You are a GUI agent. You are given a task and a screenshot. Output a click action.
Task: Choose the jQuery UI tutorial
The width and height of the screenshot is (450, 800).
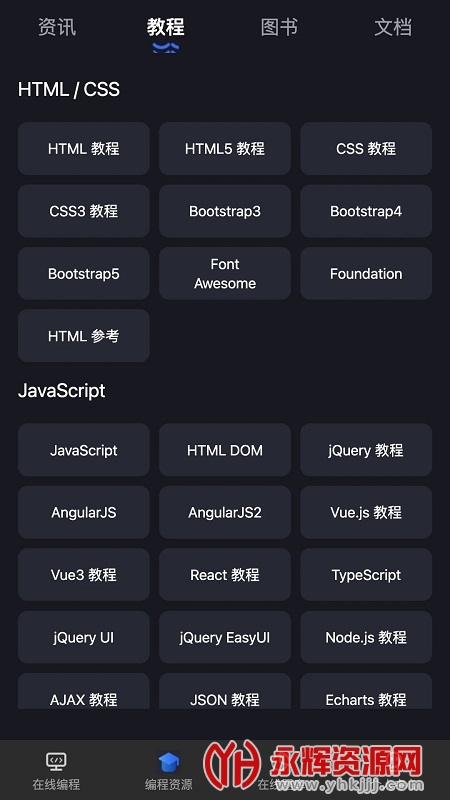[x=84, y=637]
